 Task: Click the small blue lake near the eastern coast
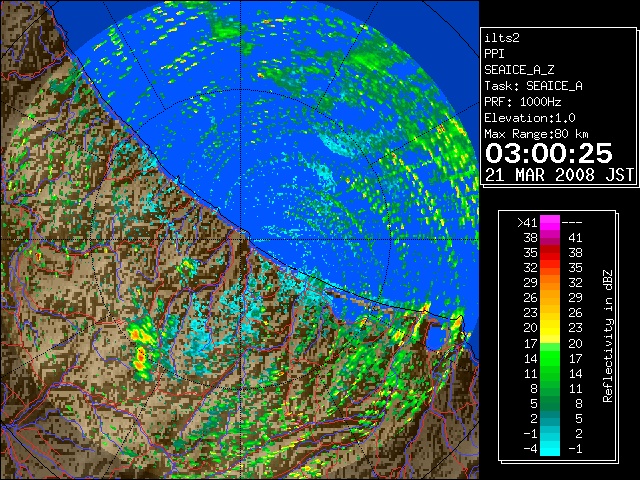click(436, 337)
